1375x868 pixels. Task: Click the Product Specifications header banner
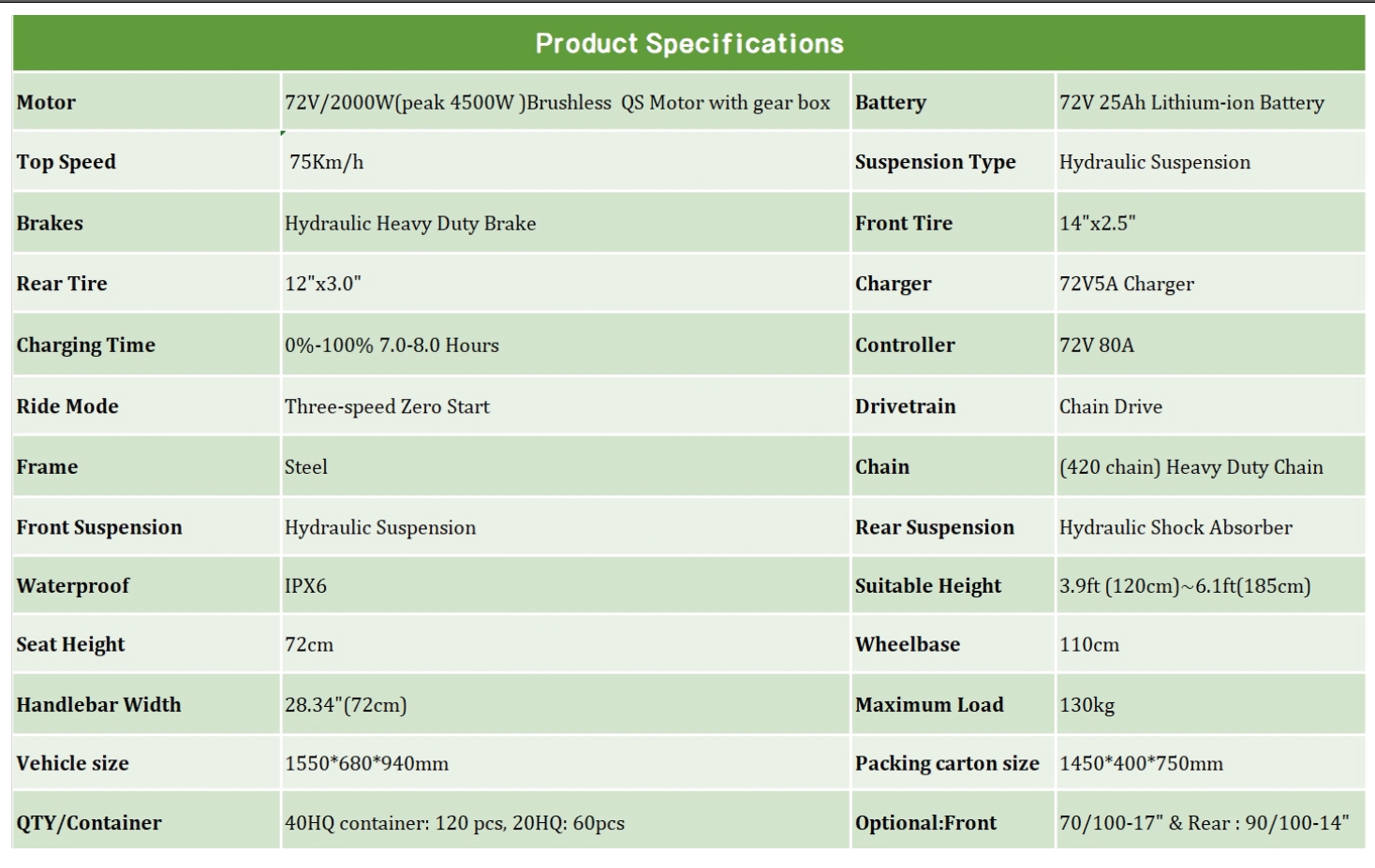(688, 43)
